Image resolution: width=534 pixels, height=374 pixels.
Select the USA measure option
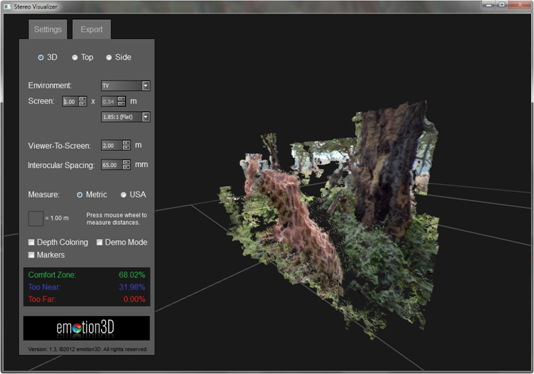click(x=123, y=195)
